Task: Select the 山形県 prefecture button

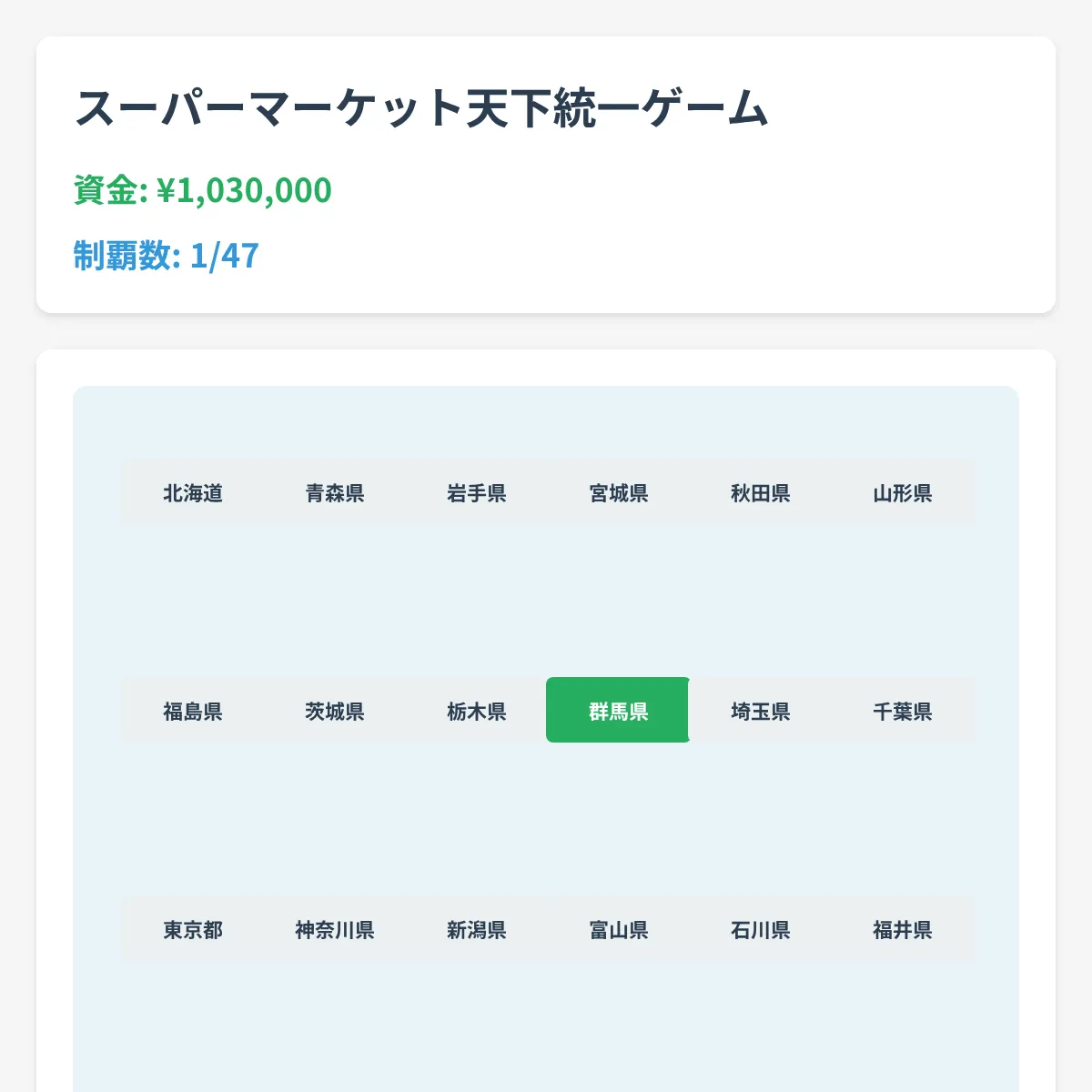Action: (901, 493)
